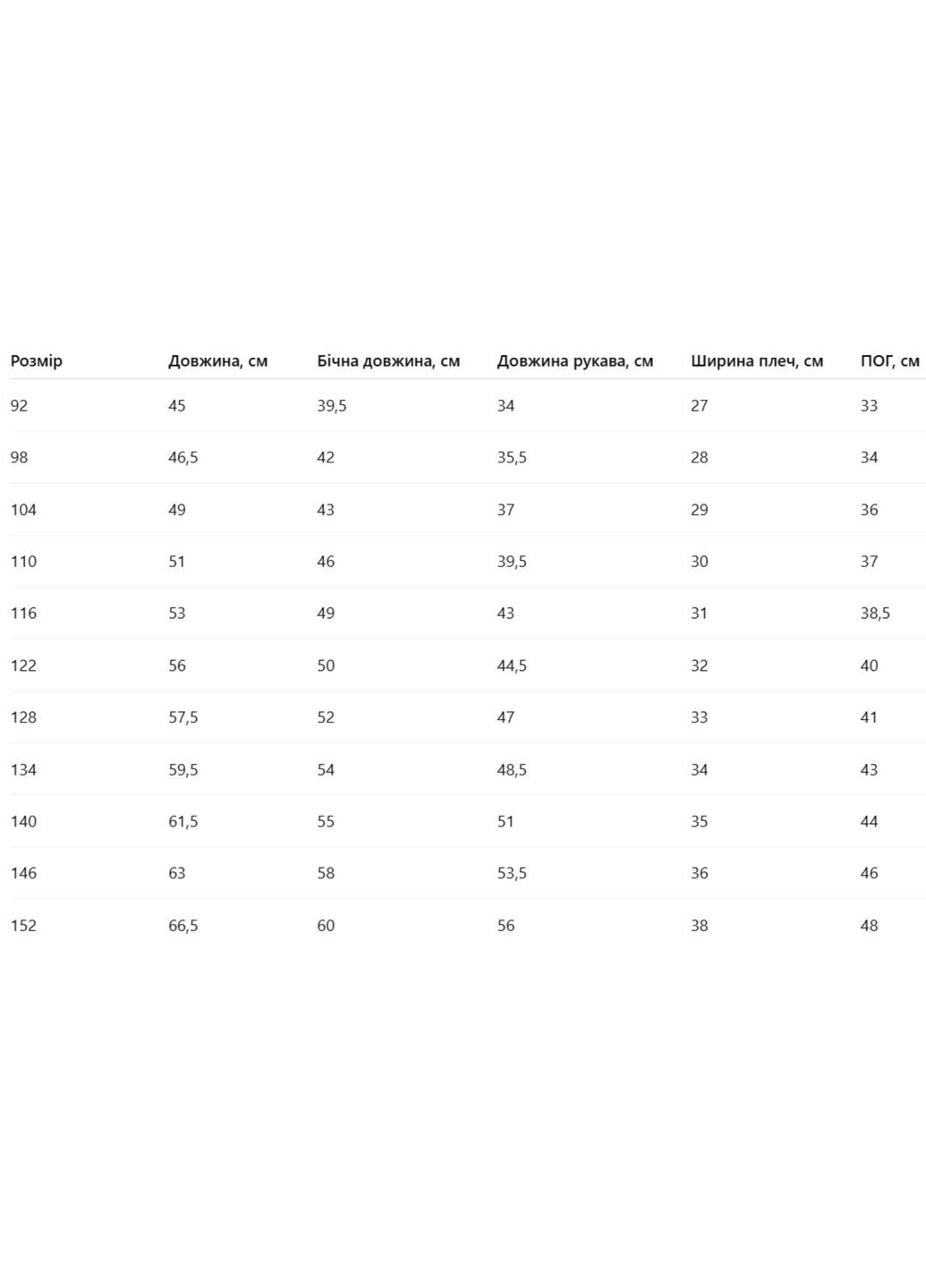Select size 140 row label
926x1288 pixels.
click(x=24, y=821)
